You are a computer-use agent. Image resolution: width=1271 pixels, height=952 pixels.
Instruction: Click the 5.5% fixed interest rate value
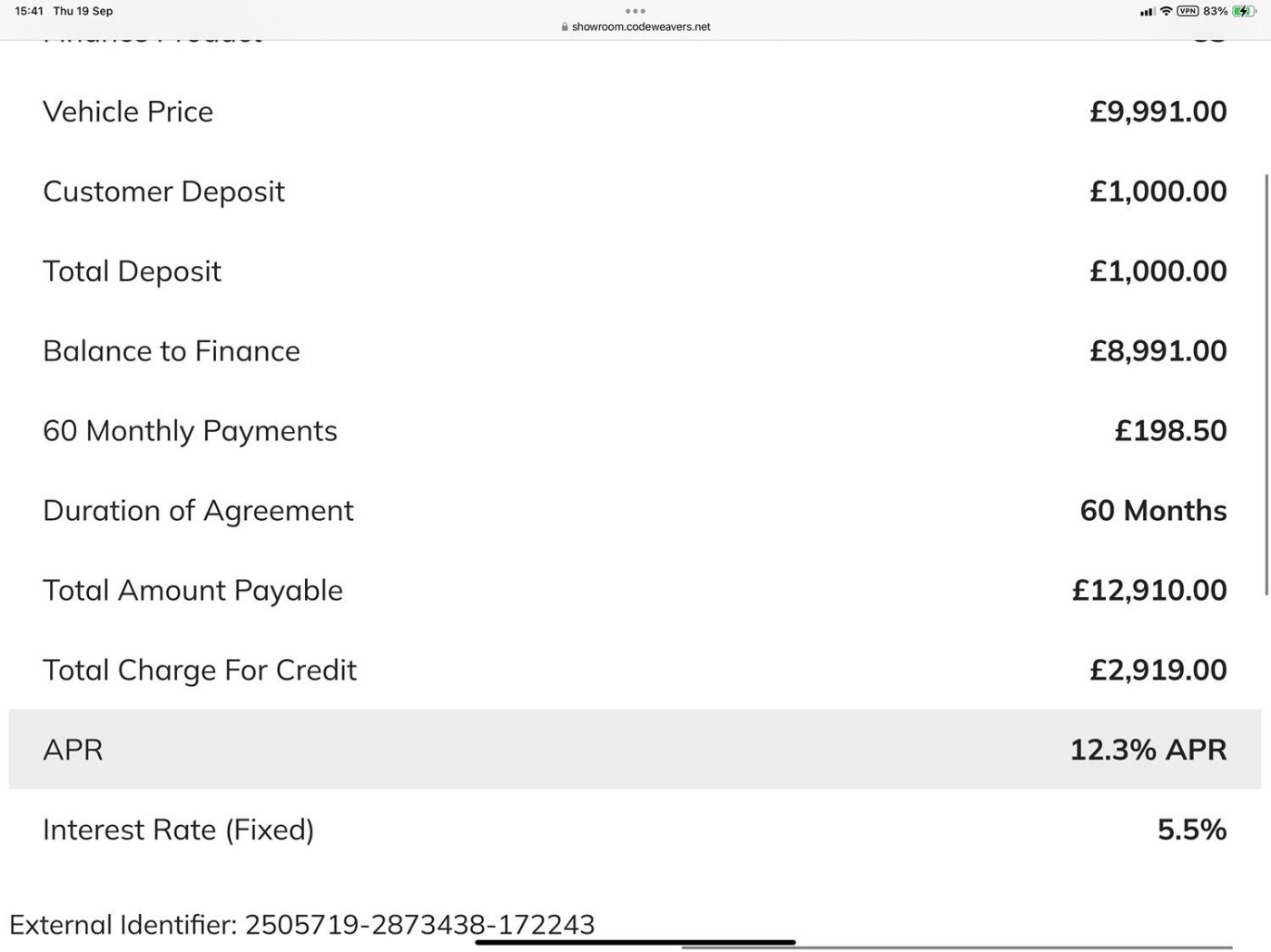[x=1191, y=829]
